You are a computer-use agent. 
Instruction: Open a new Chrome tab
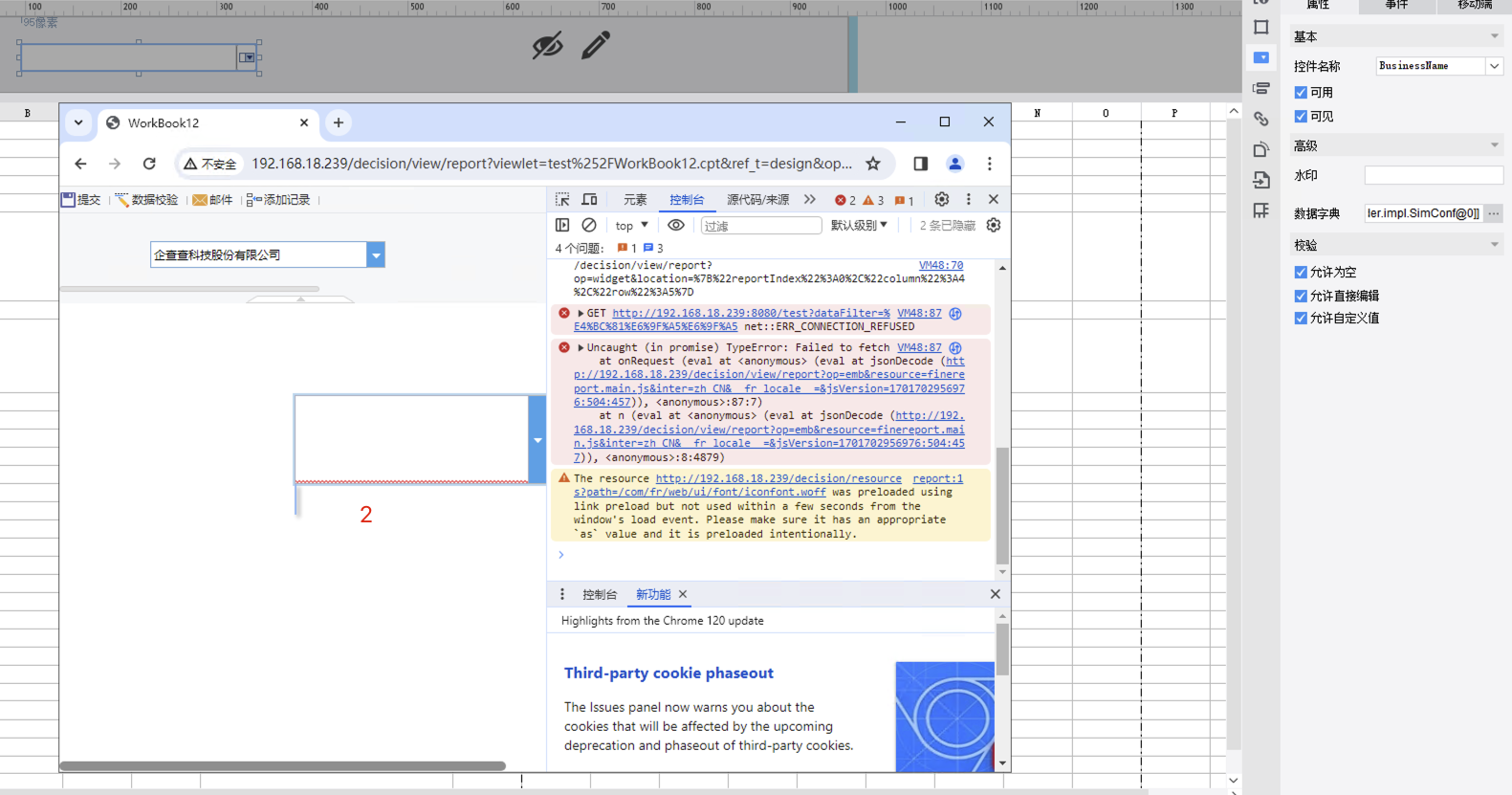[x=339, y=122]
